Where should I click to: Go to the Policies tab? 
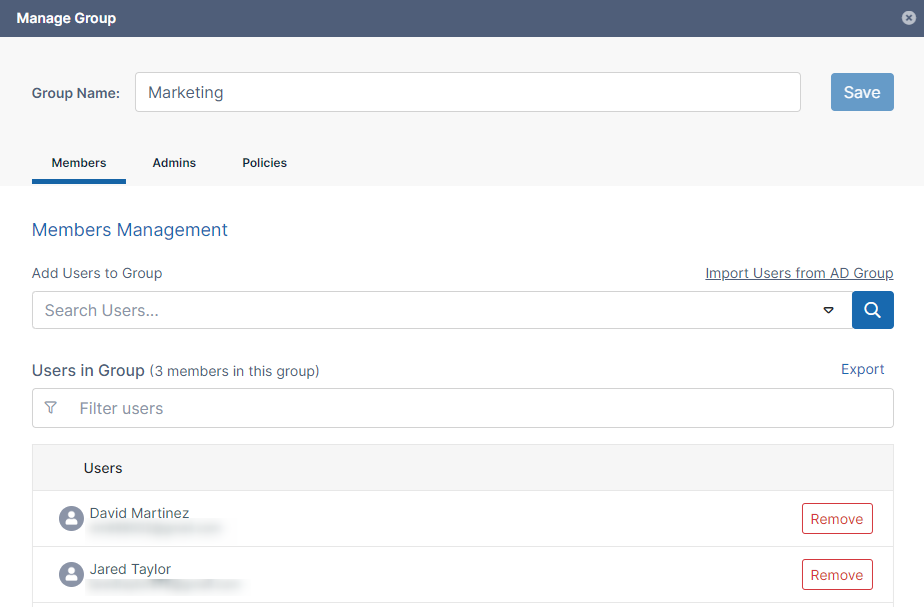pyautogui.click(x=264, y=163)
